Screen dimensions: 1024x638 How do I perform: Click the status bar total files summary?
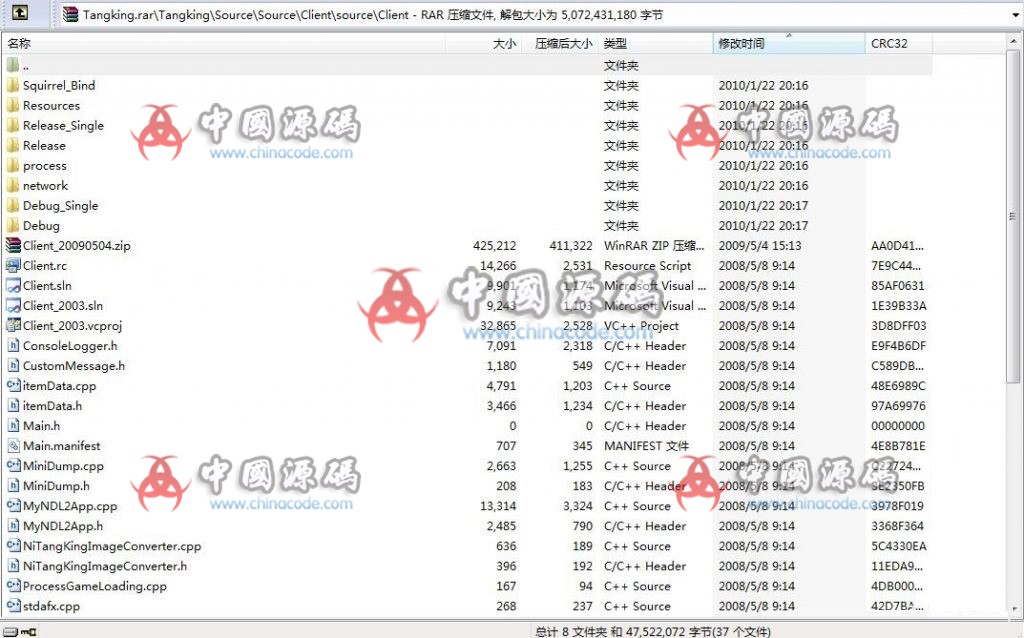652,631
